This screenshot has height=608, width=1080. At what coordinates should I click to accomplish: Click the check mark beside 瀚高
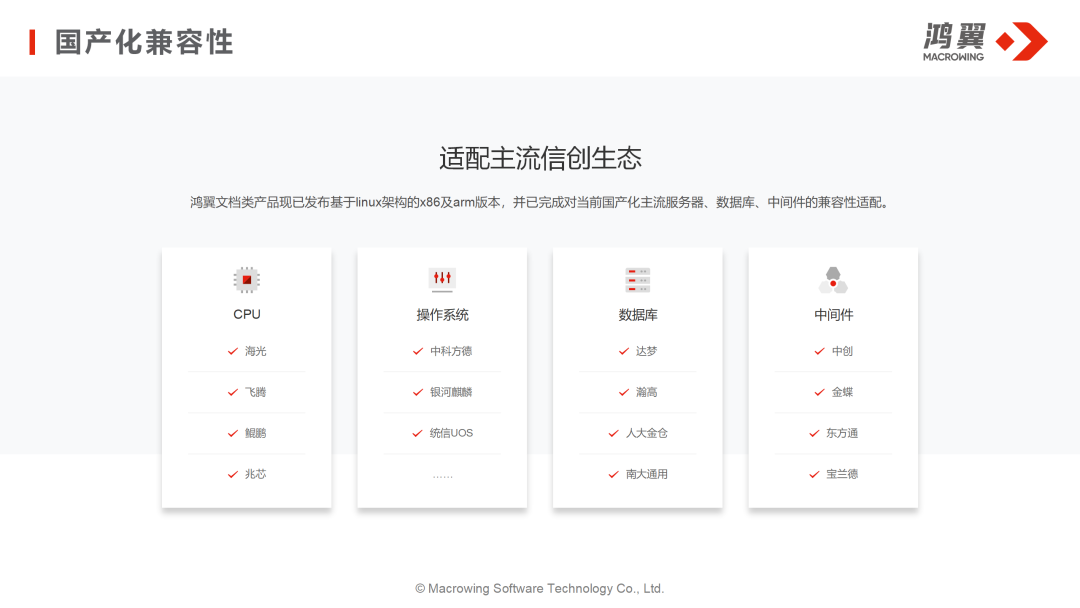623,392
